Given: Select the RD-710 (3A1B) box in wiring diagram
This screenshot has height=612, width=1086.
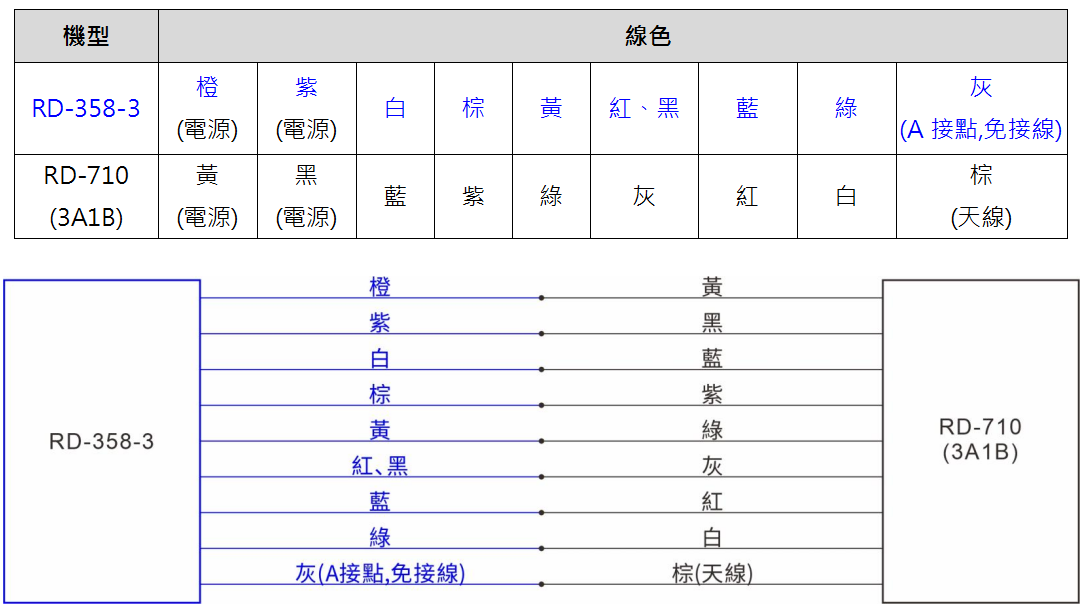Looking at the screenshot, I should [x=980, y=441].
